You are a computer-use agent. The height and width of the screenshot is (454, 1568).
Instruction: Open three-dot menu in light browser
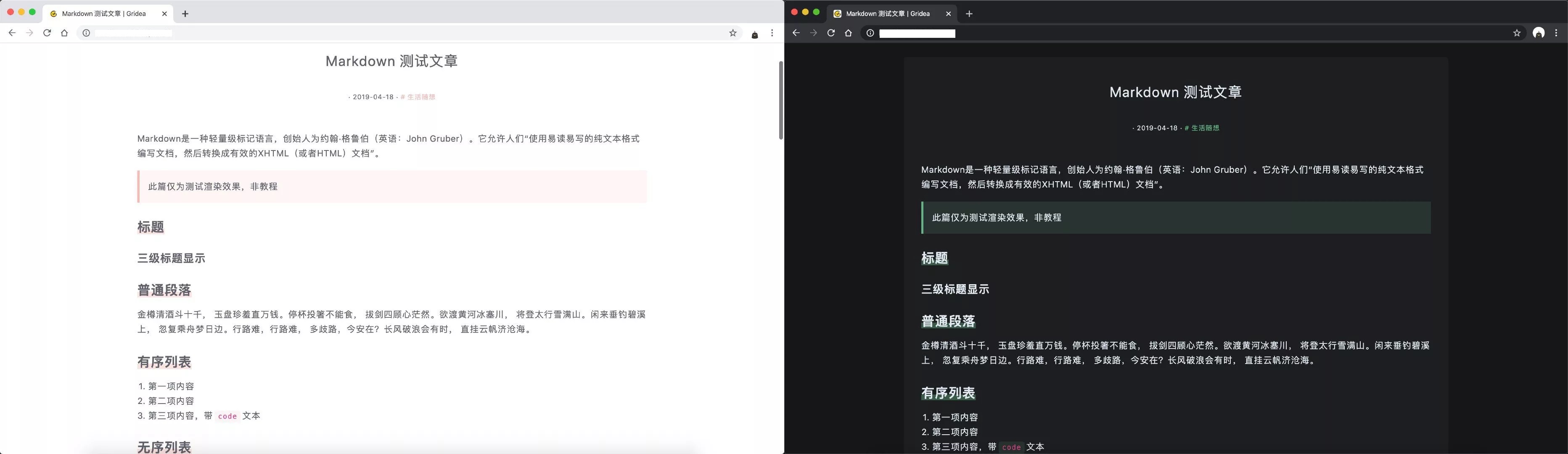tap(772, 33)
